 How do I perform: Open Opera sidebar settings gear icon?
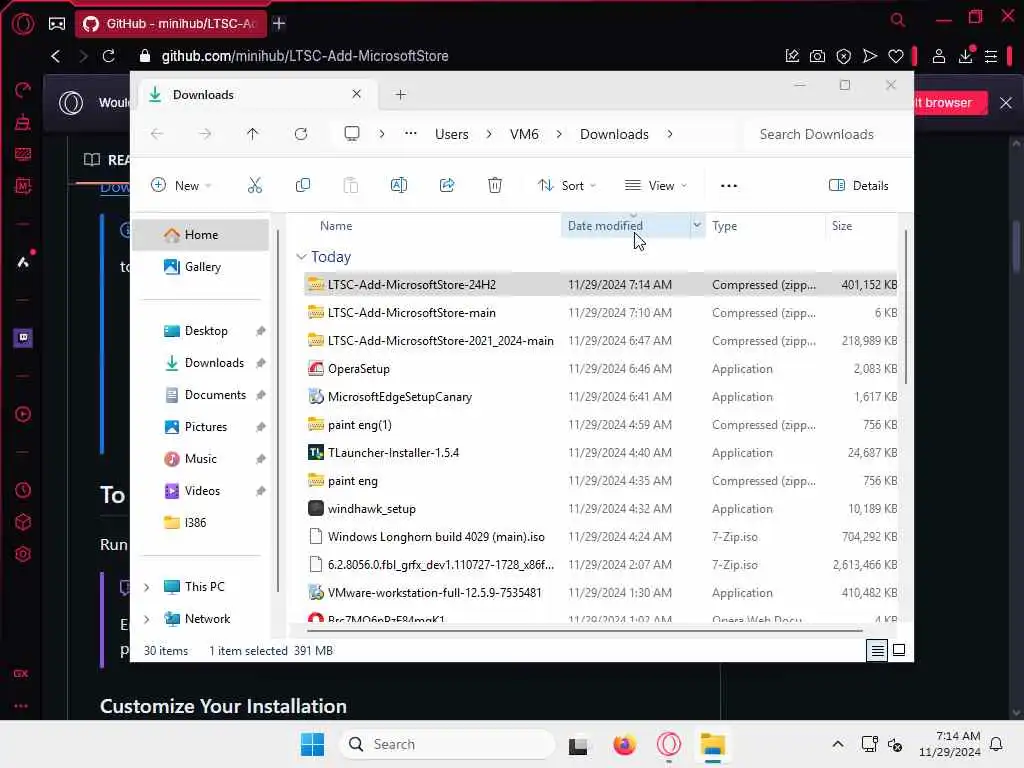pos(23,554)
